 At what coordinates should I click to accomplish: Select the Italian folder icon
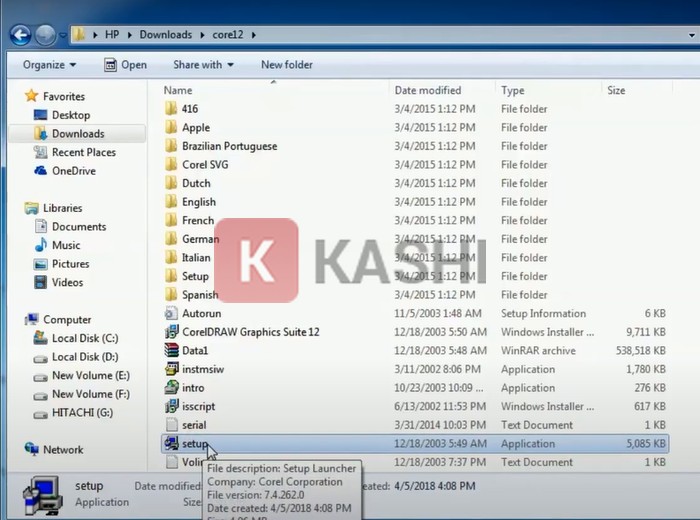click(171, 257)
